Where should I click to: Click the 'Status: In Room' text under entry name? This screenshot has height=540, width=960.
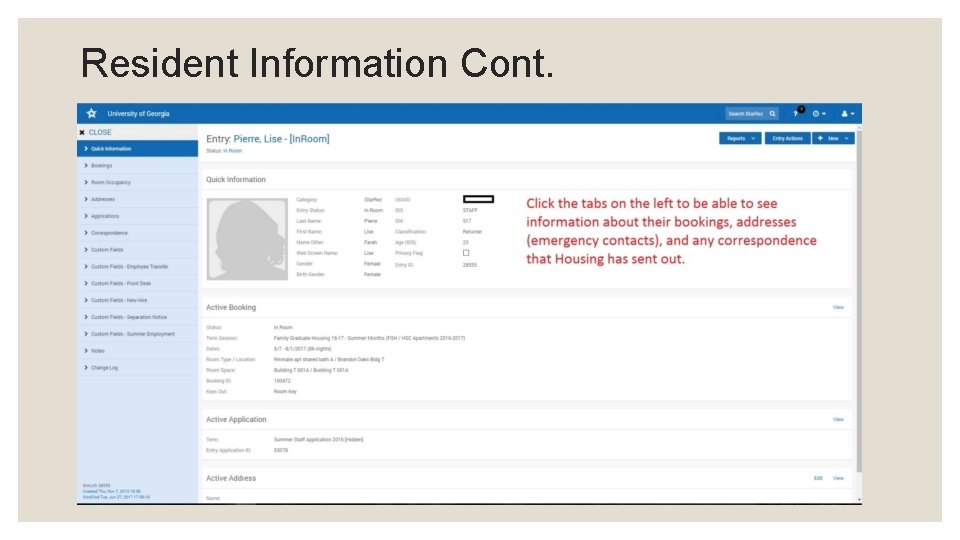pos(224,151)
